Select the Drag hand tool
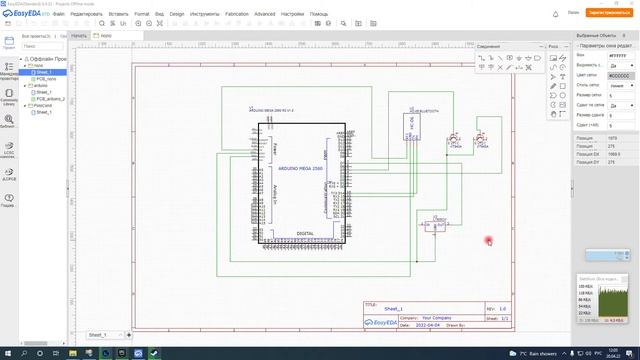The image size is (640, 360). click(553, 114)
